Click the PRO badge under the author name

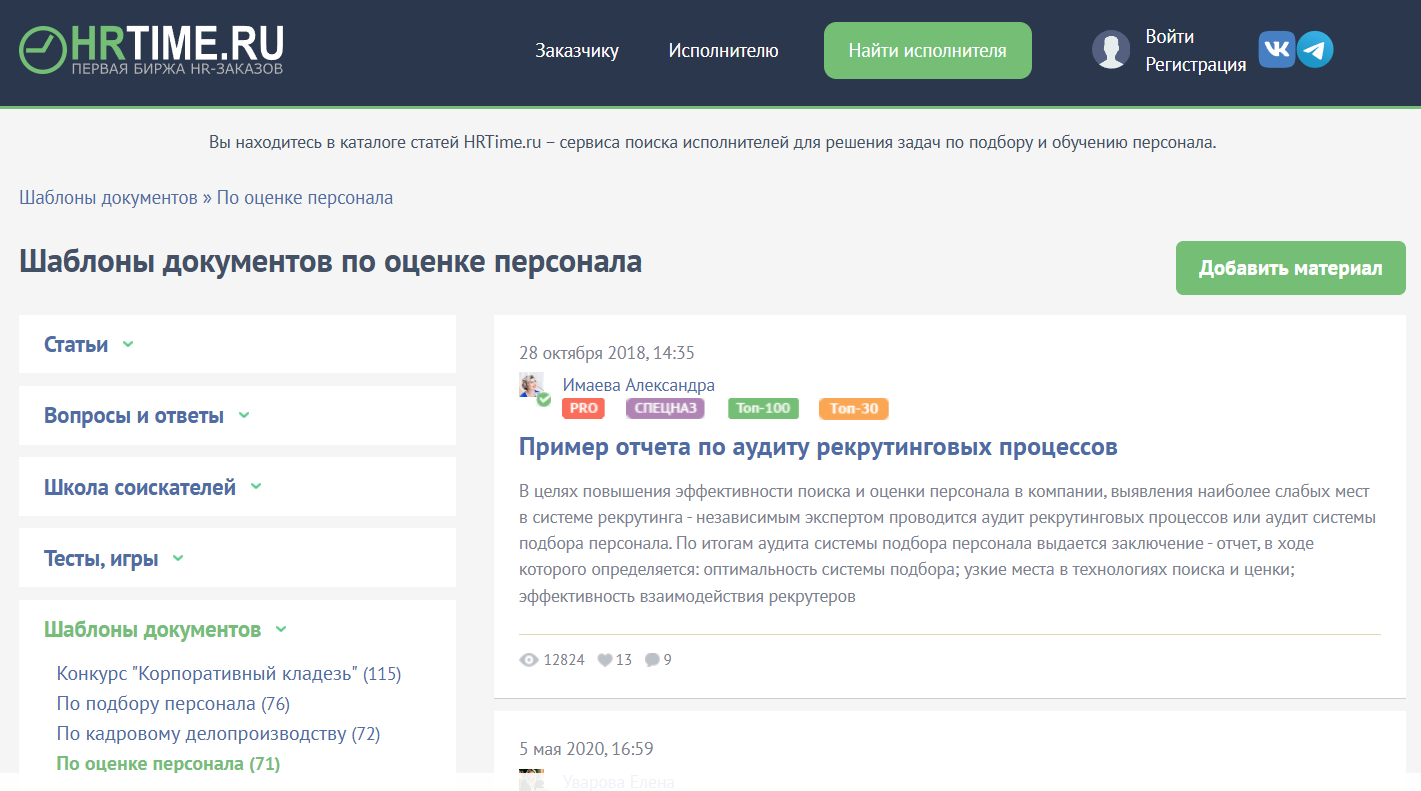pyautogui.click(x=583, y=408)
